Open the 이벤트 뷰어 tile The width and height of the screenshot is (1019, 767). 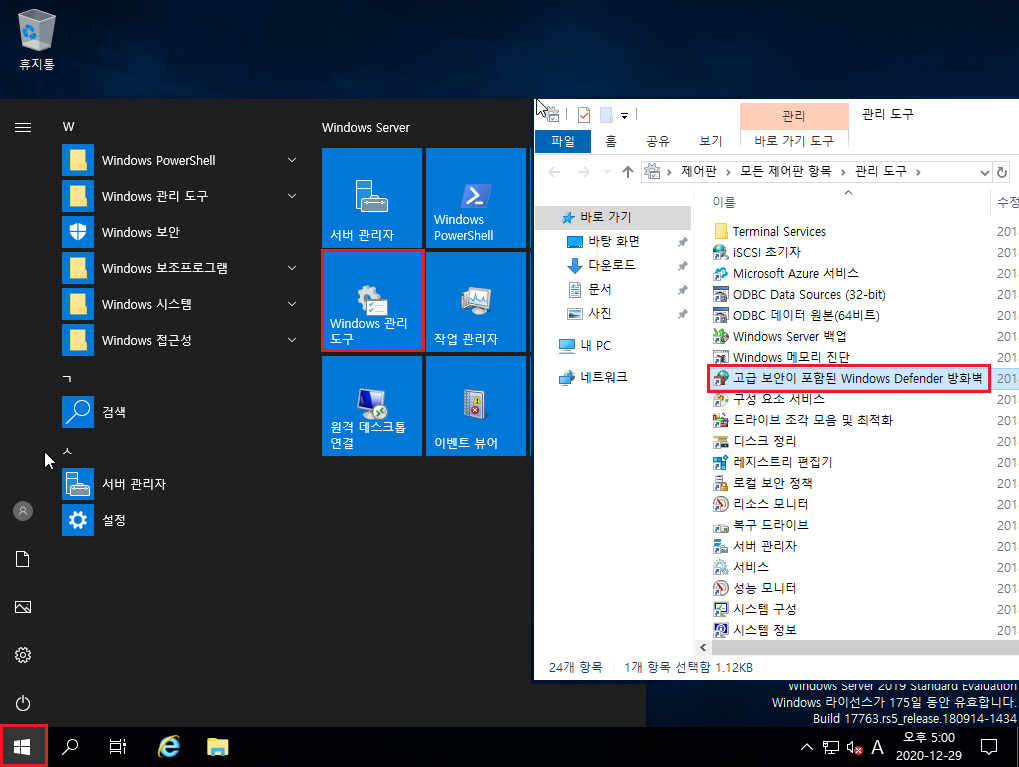tap(476, 406)
